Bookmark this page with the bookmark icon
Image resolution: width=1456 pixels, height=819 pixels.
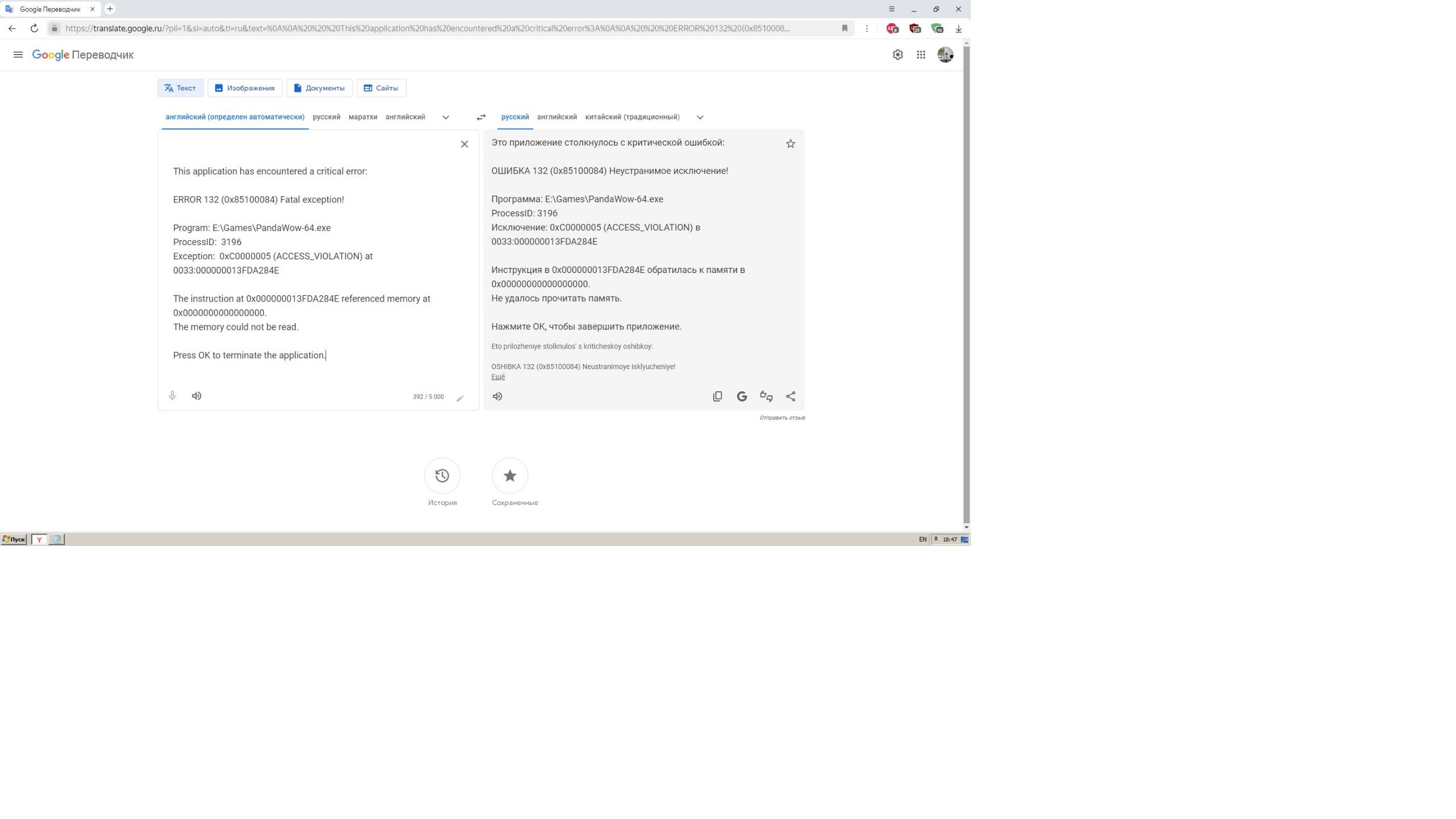coord(845,28)
